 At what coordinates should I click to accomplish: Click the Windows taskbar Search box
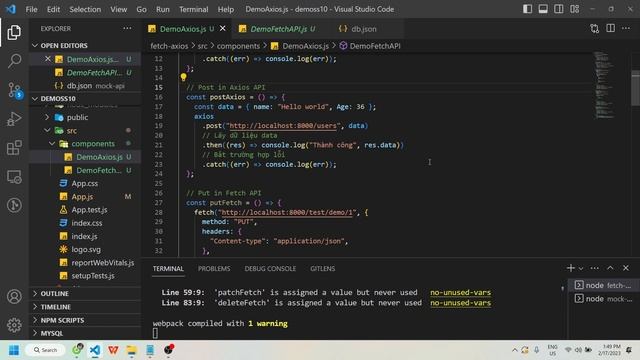tap(46, 350)
